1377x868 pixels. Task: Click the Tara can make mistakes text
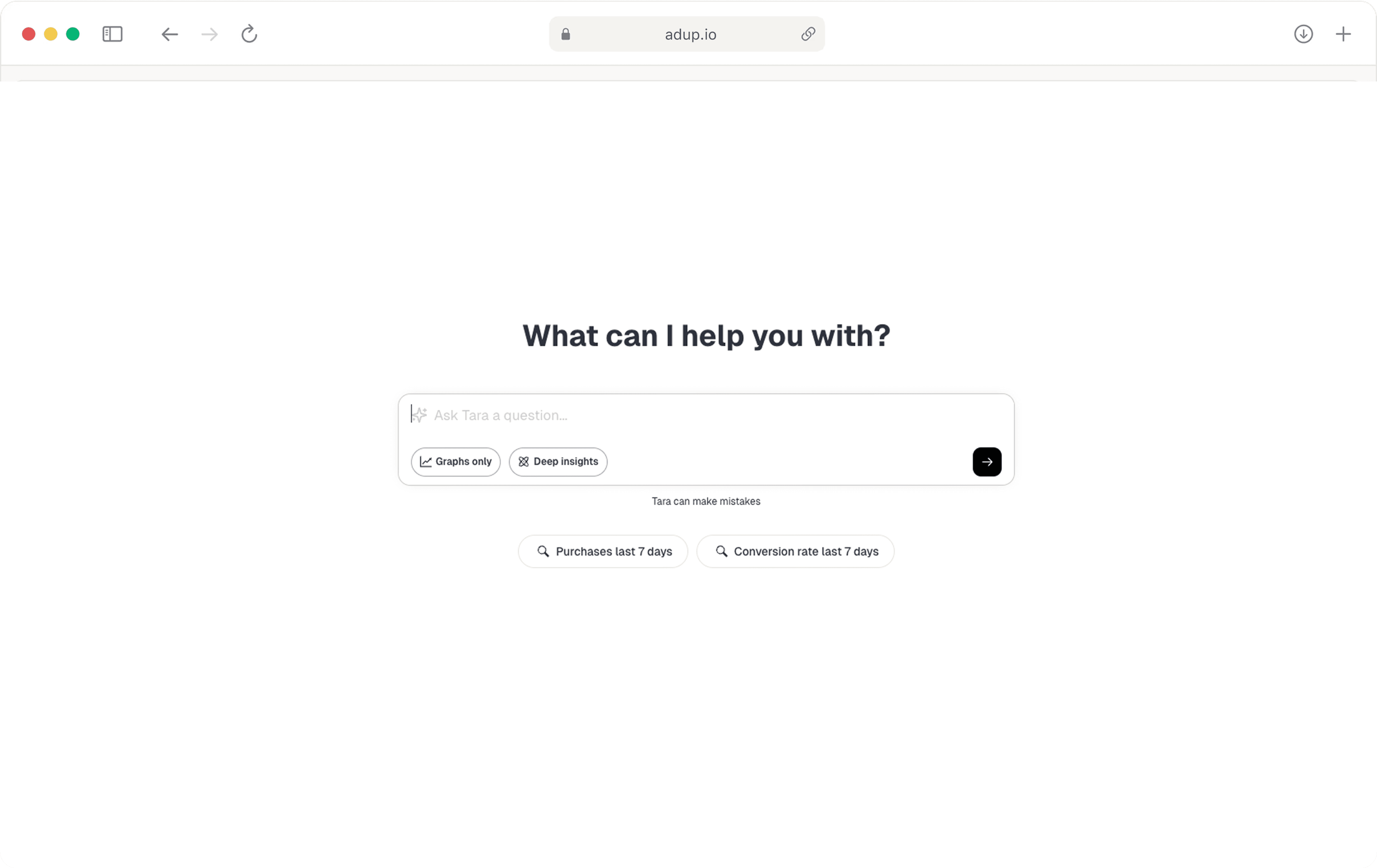[x=706, y=501]
